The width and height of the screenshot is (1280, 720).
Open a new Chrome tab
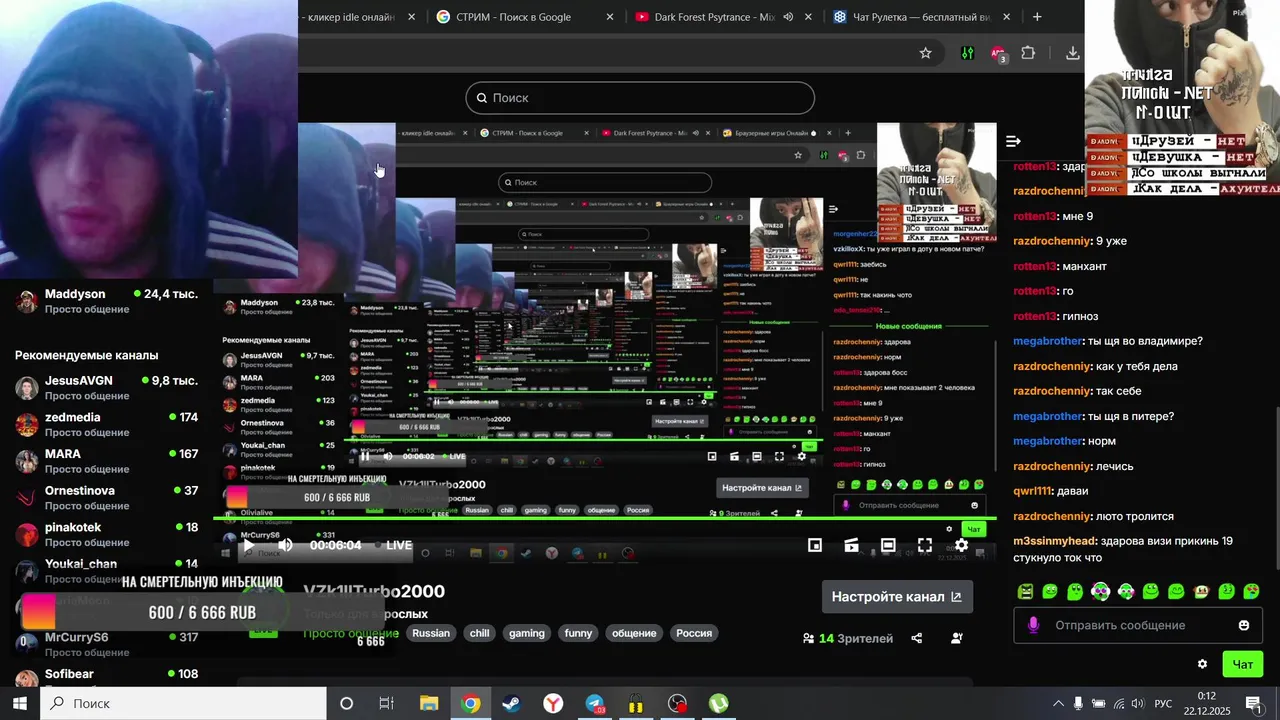click(1037, 17)
